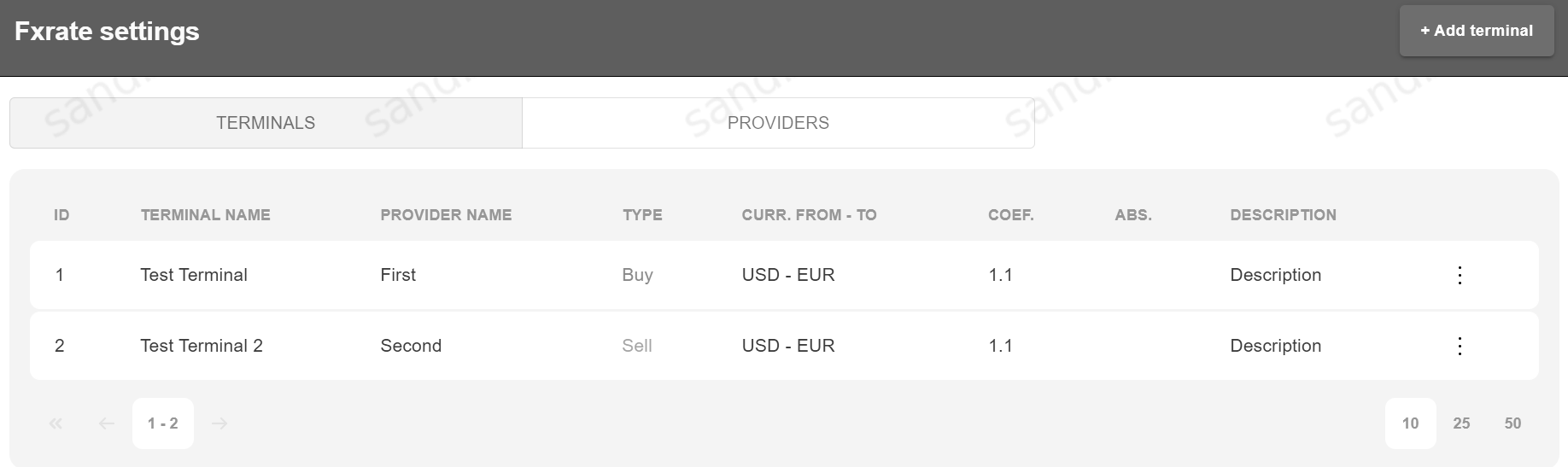Click the next page arrow

pos(219,423)
